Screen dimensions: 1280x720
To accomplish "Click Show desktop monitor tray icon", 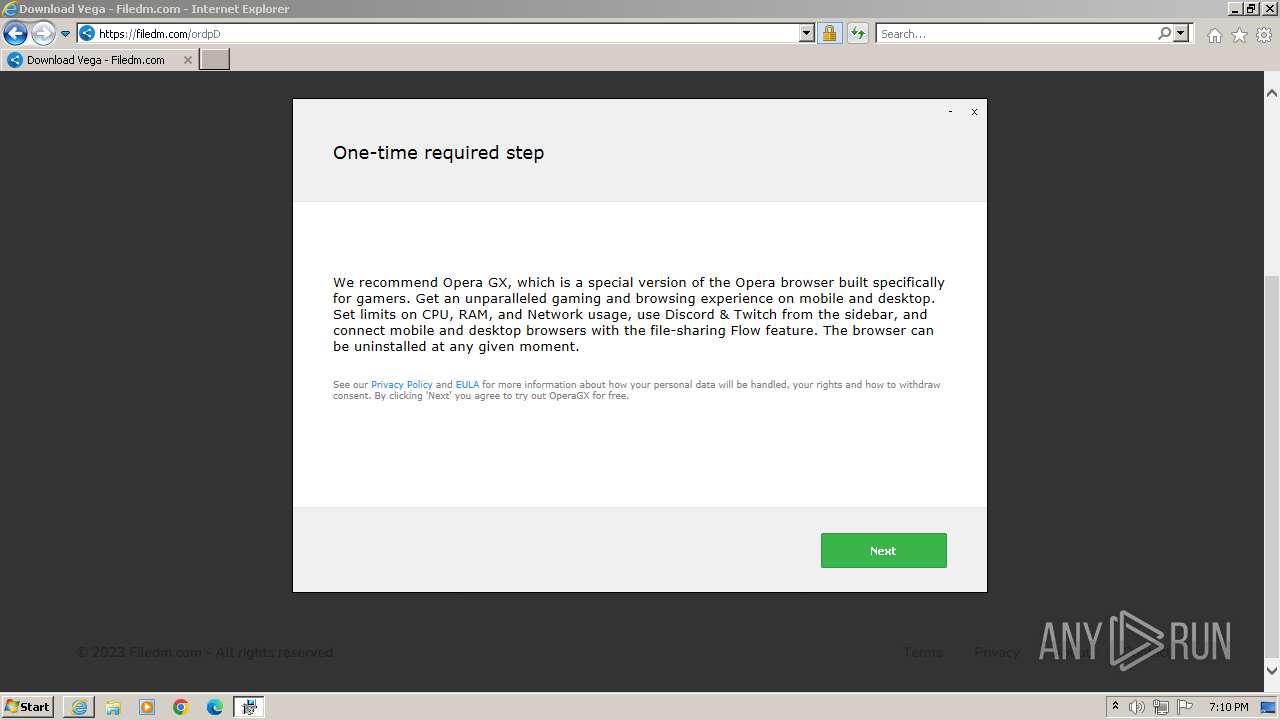I will point(1268,707).
